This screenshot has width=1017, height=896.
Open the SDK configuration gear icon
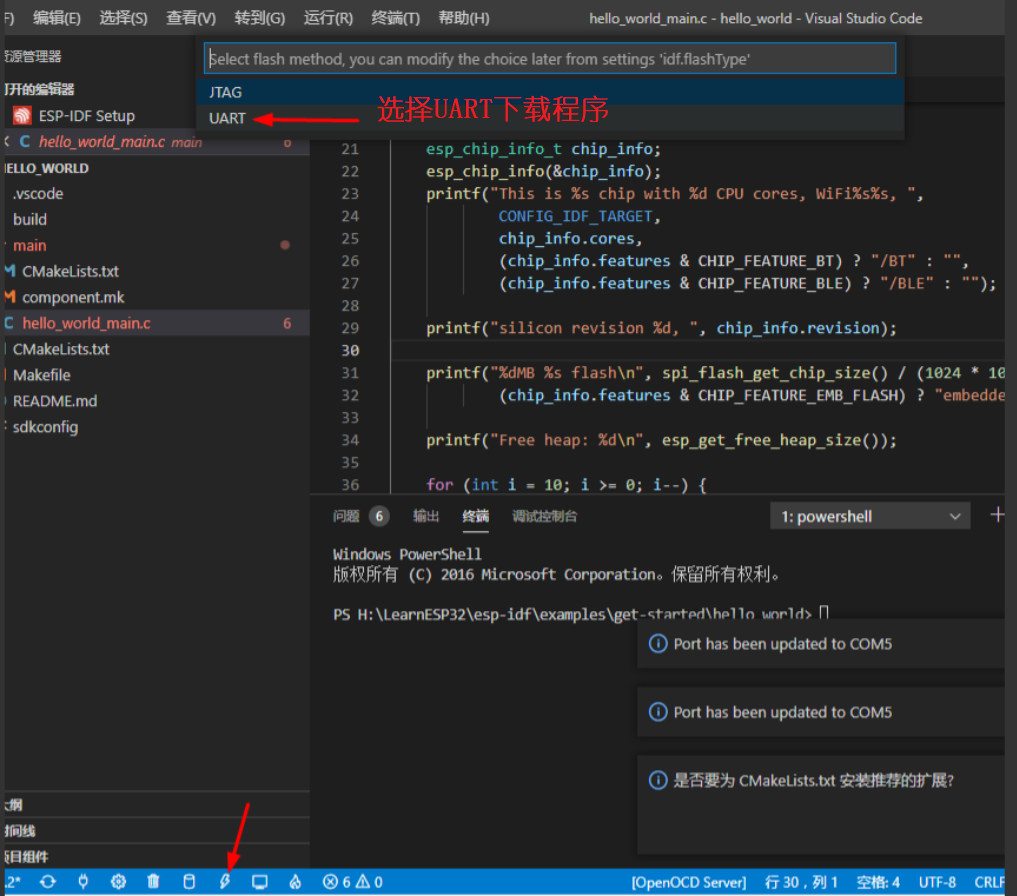pos(118,882)
